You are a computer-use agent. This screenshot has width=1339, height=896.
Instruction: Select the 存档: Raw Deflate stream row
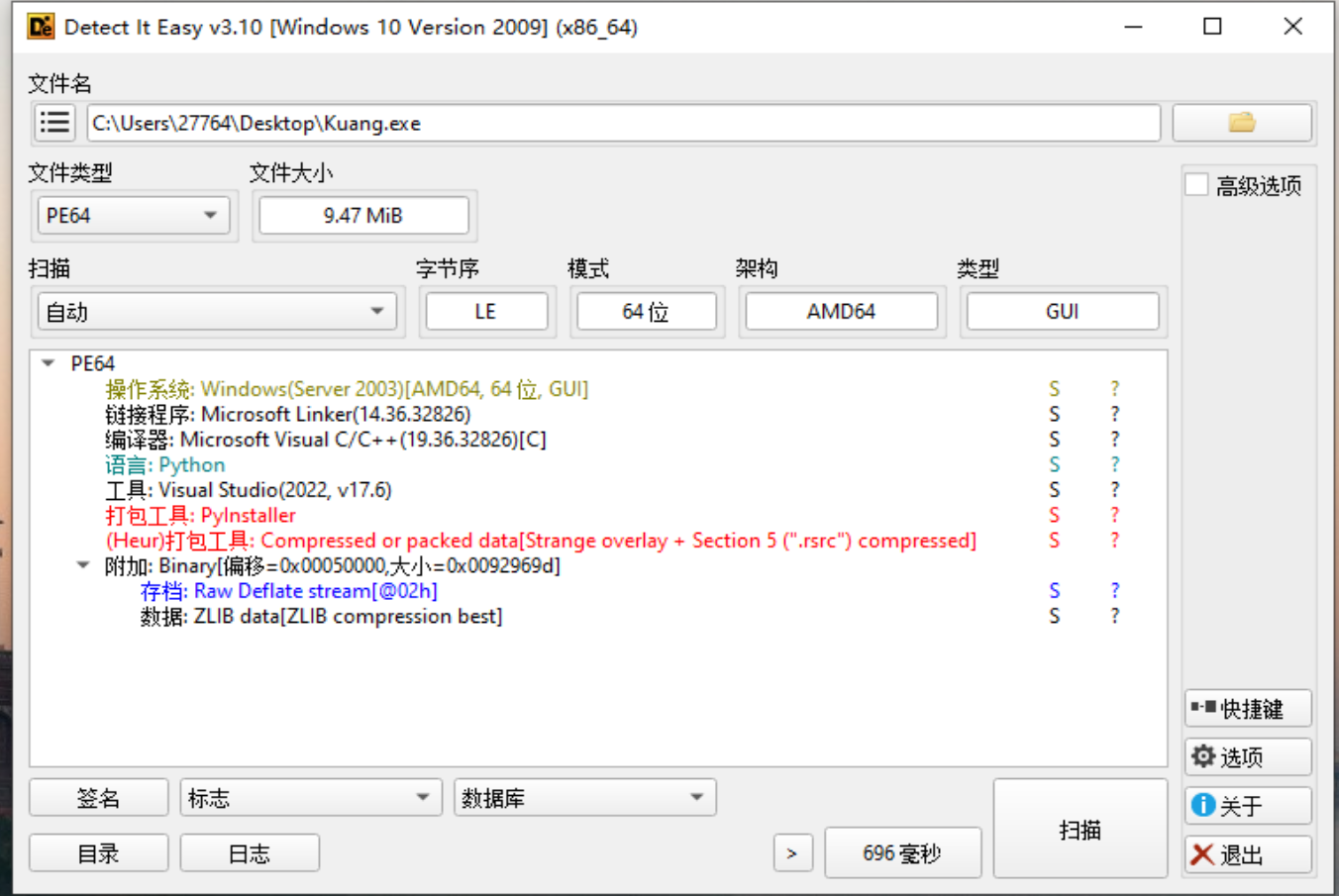click(x=289, y=591)
